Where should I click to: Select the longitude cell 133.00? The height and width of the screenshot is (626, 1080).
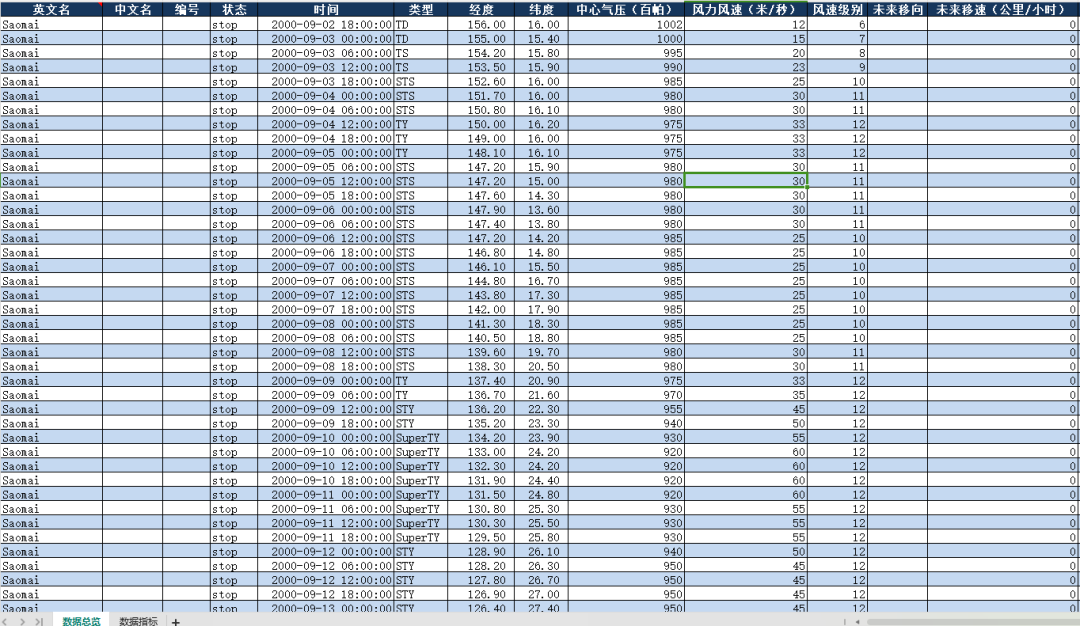[481, 452]
